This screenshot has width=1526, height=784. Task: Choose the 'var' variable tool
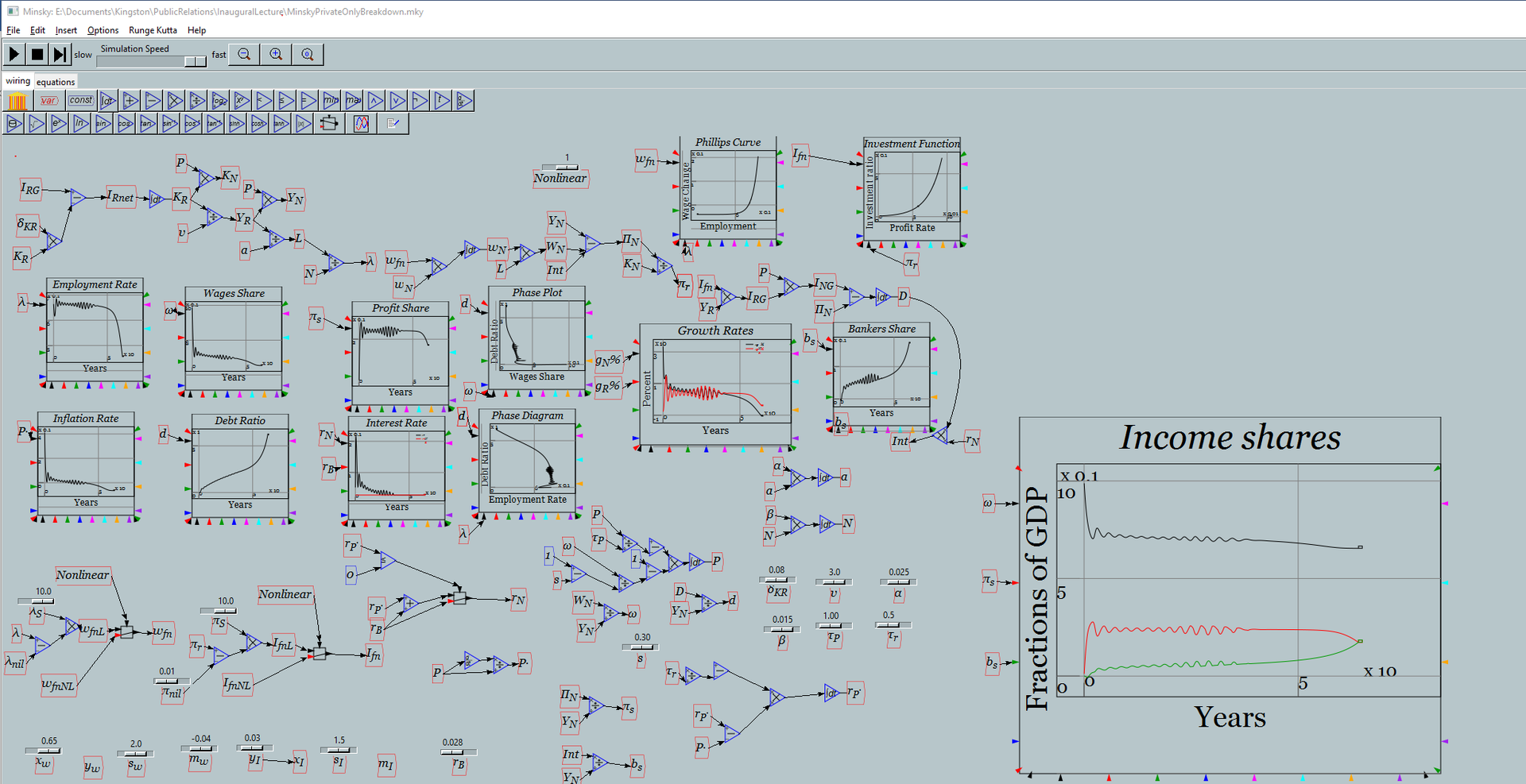point(48,101)
